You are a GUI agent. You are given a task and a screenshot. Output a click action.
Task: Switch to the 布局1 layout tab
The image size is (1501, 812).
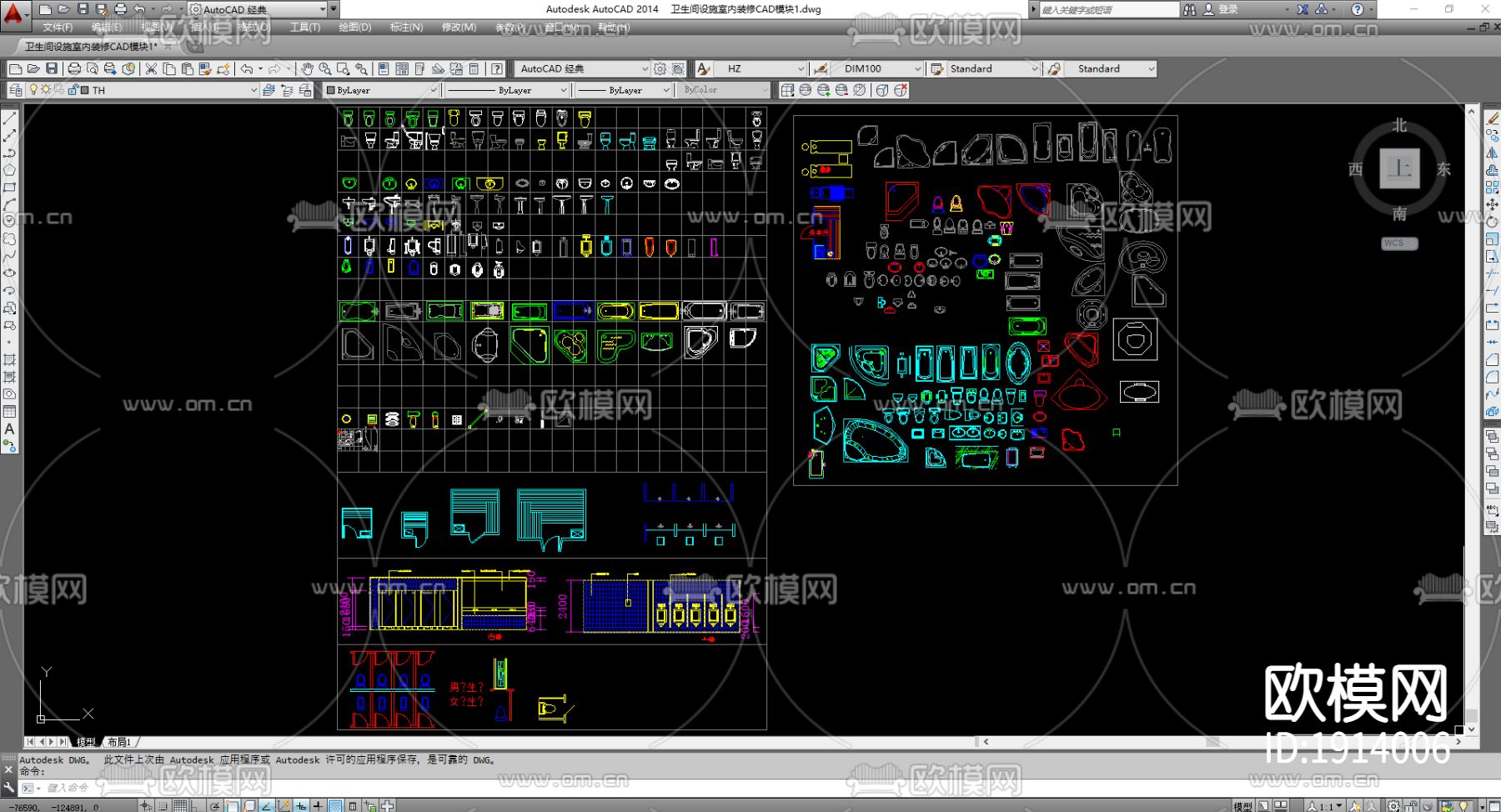[x=119, y=742]
